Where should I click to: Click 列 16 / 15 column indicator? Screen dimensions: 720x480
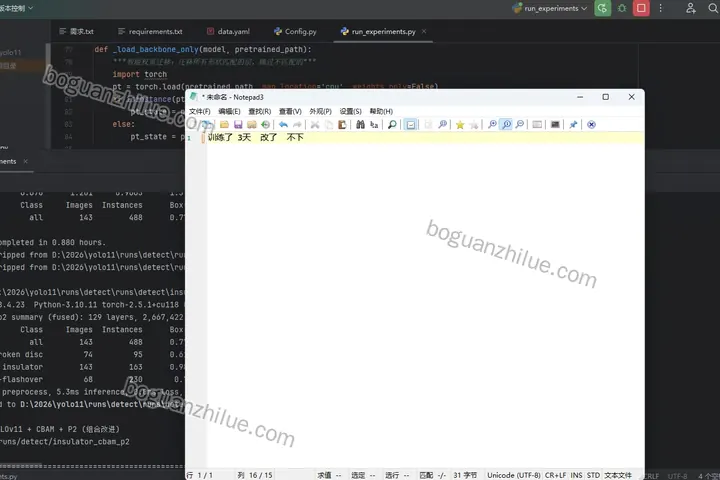point(255,475)
